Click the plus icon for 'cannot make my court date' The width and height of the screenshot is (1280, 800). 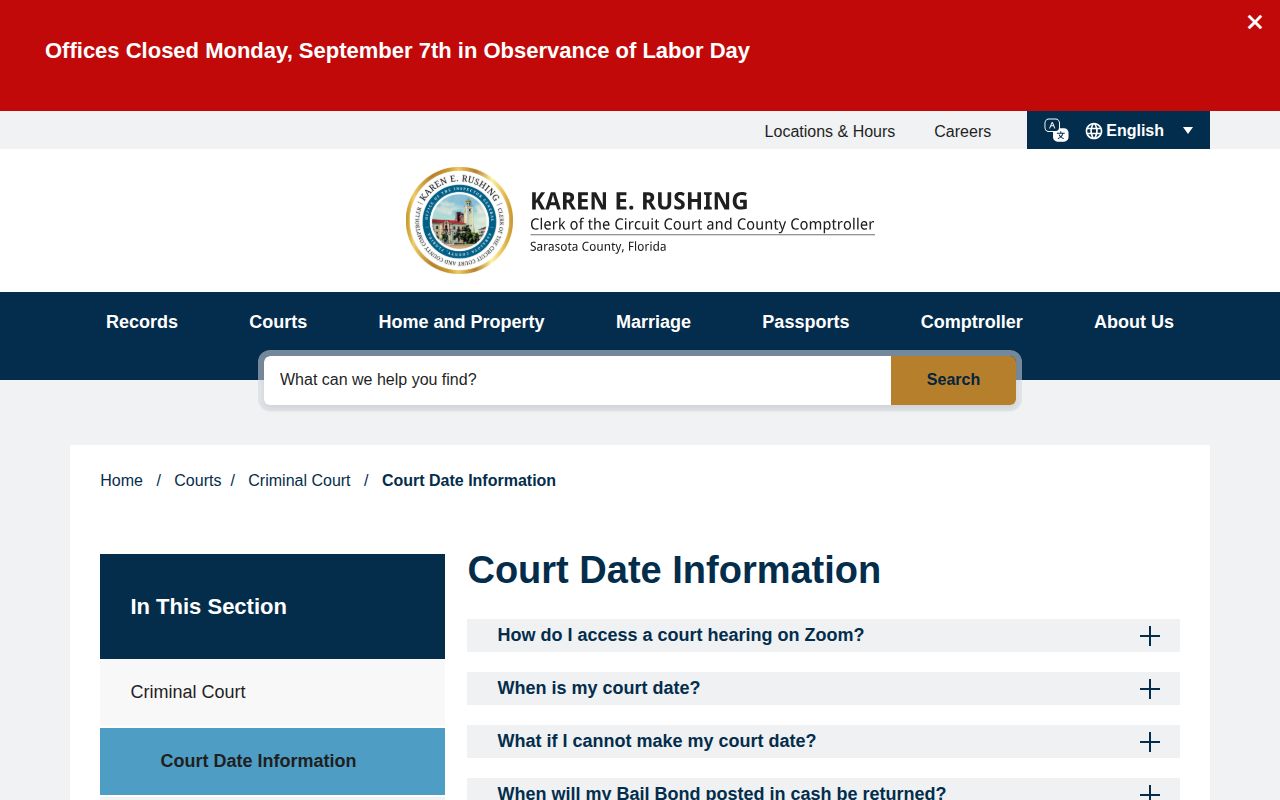pos(1150,742)
